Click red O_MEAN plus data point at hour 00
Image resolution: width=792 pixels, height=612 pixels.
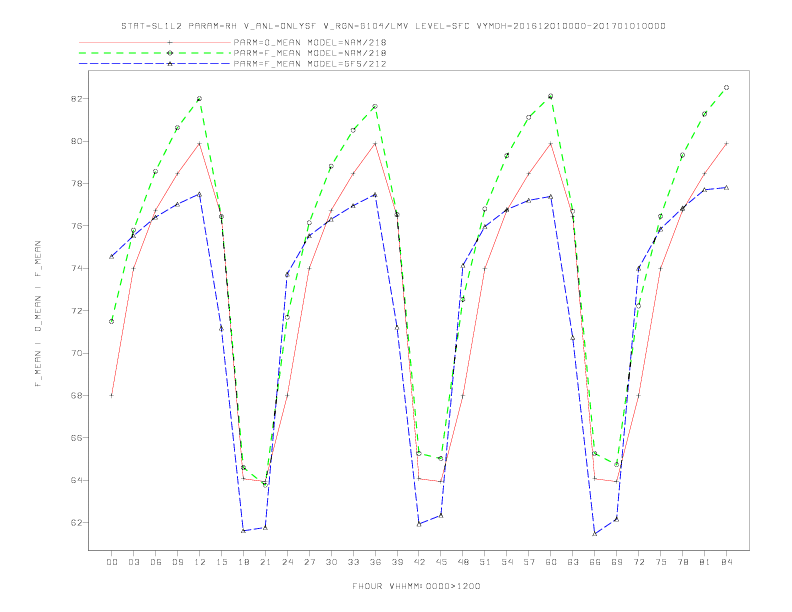point(112,395)
